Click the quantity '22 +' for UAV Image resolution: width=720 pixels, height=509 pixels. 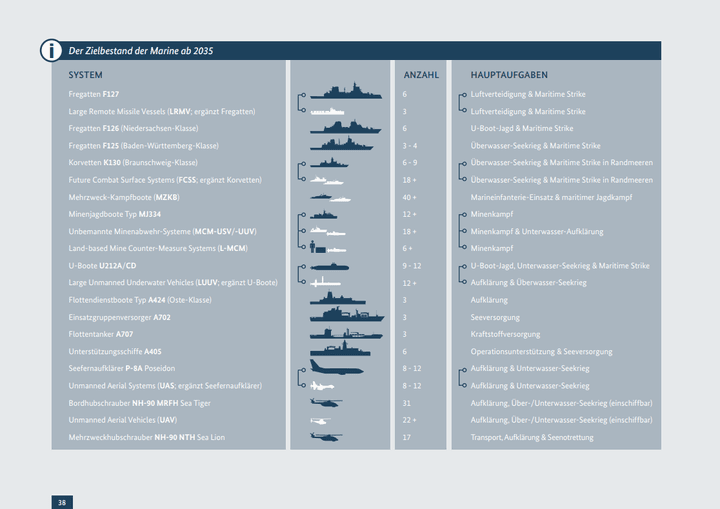410,420
